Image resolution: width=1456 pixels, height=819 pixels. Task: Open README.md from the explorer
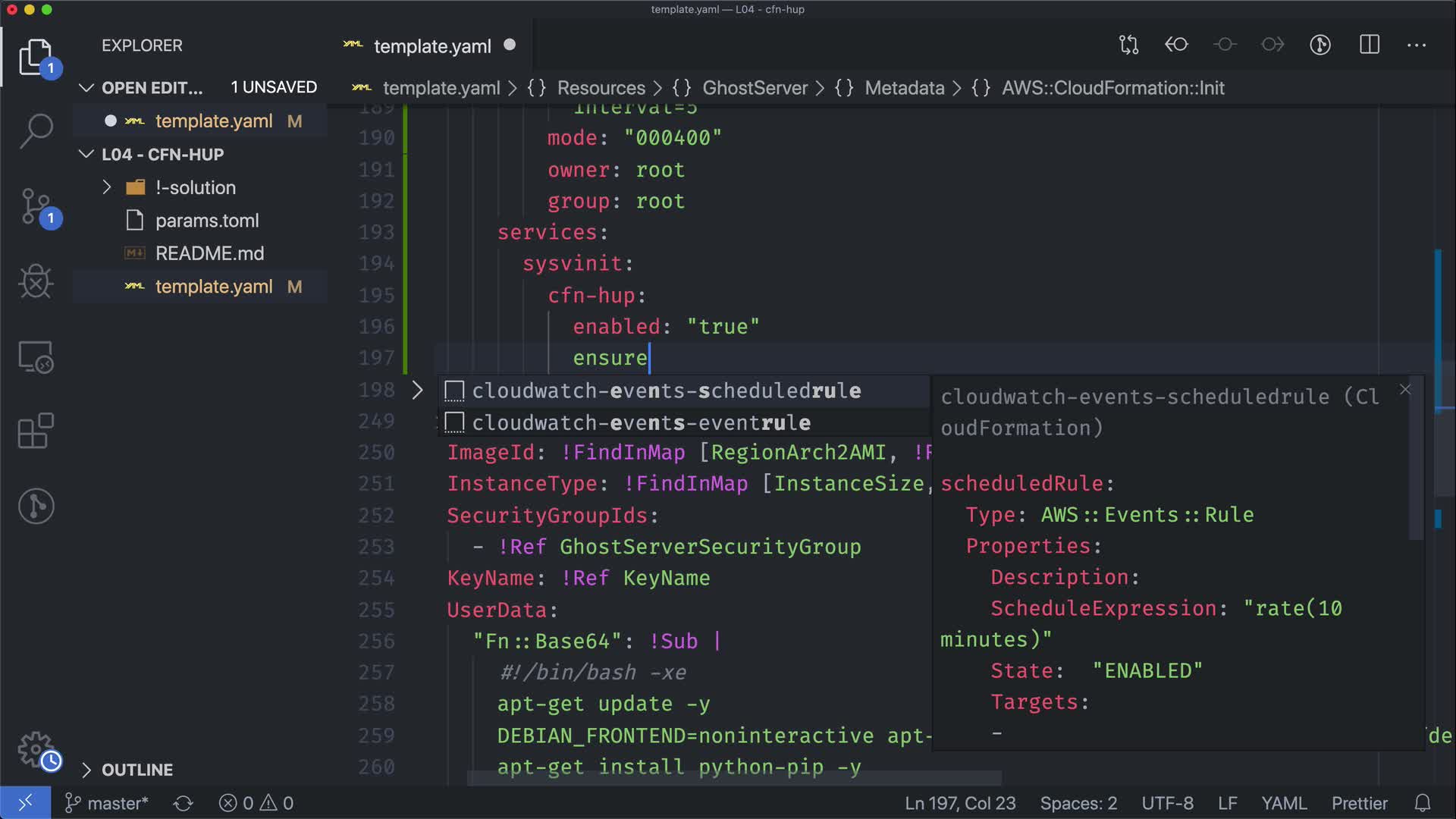tap(209, 253)
